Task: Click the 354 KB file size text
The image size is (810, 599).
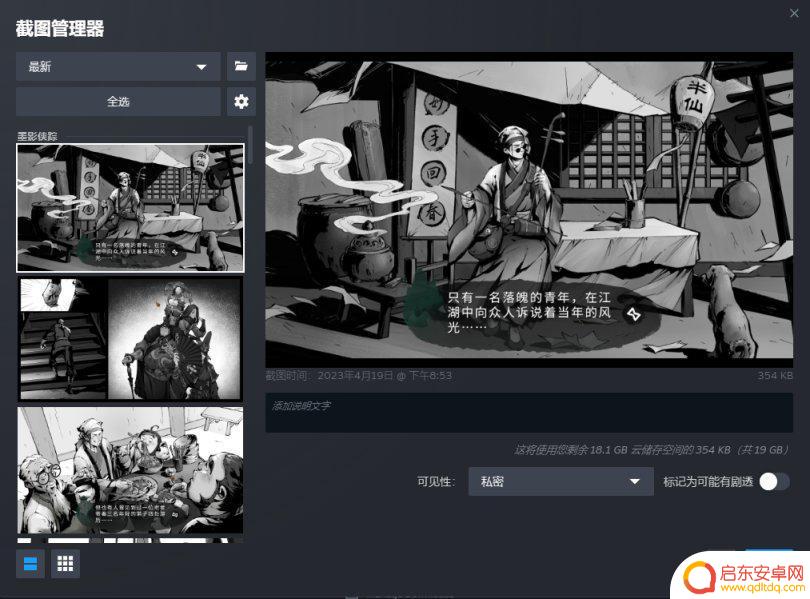Action: (x=775, y=375)
